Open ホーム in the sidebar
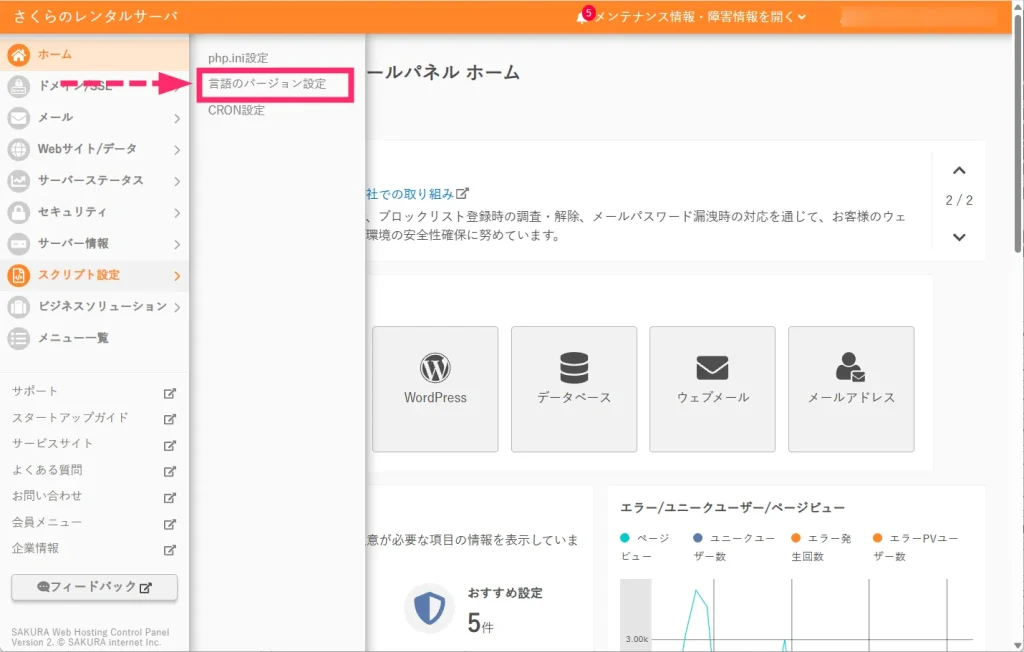This screenshot has width=1024, height=652. click(x=95, y=54)
